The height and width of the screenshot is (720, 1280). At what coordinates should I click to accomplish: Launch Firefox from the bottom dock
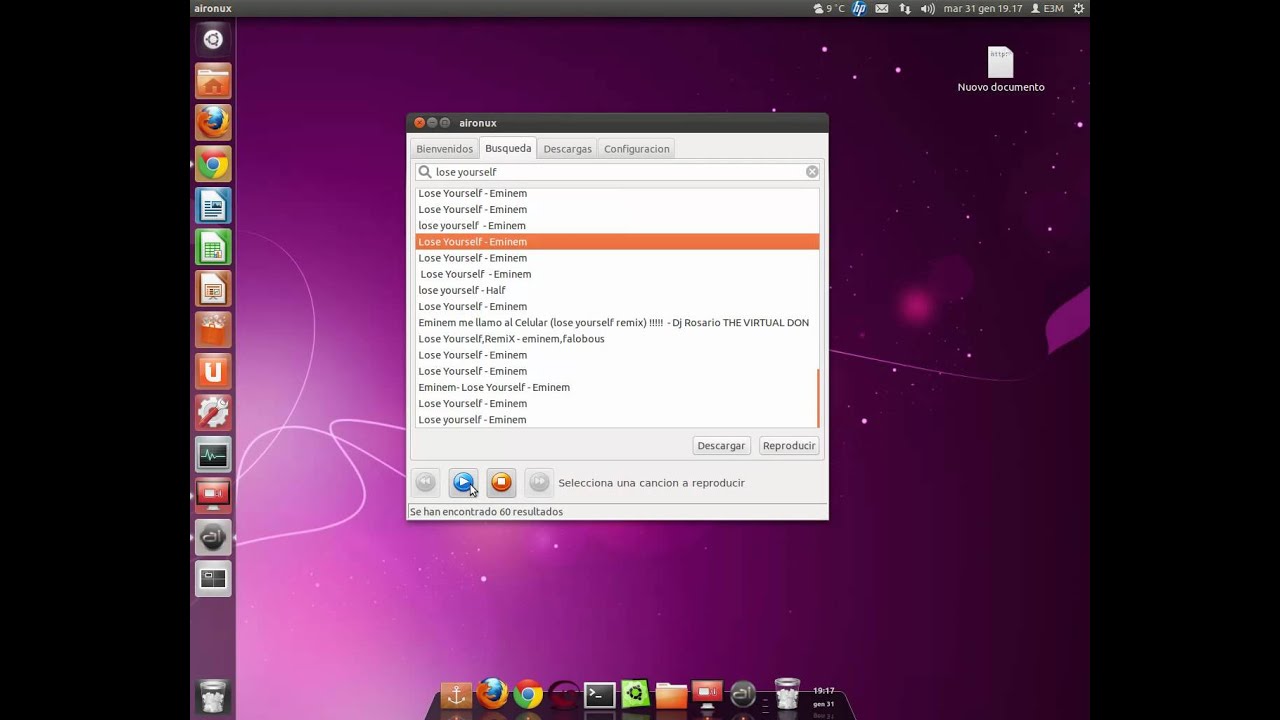point(492,694)
